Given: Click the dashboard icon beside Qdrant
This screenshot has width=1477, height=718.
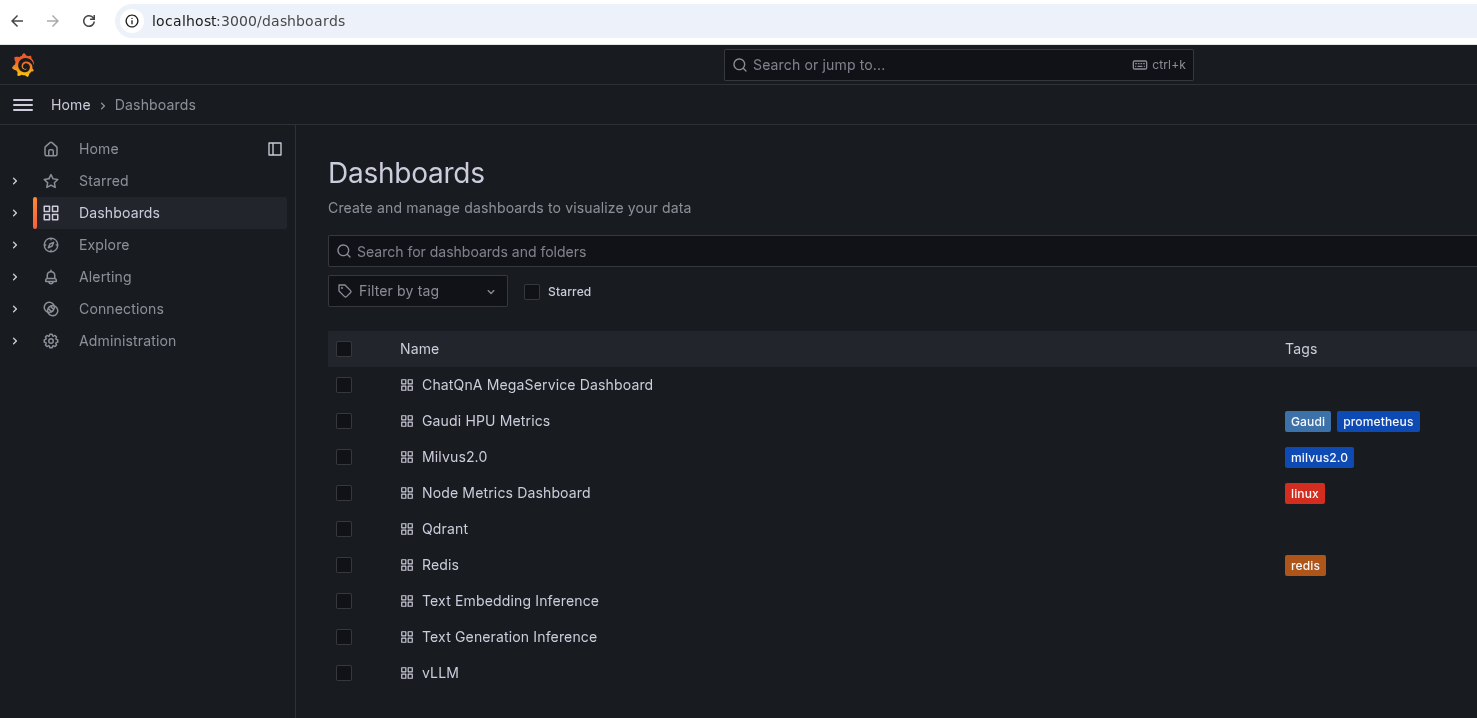Looking at the screenshot, I should pyautogui.click(x=407, y=529).
